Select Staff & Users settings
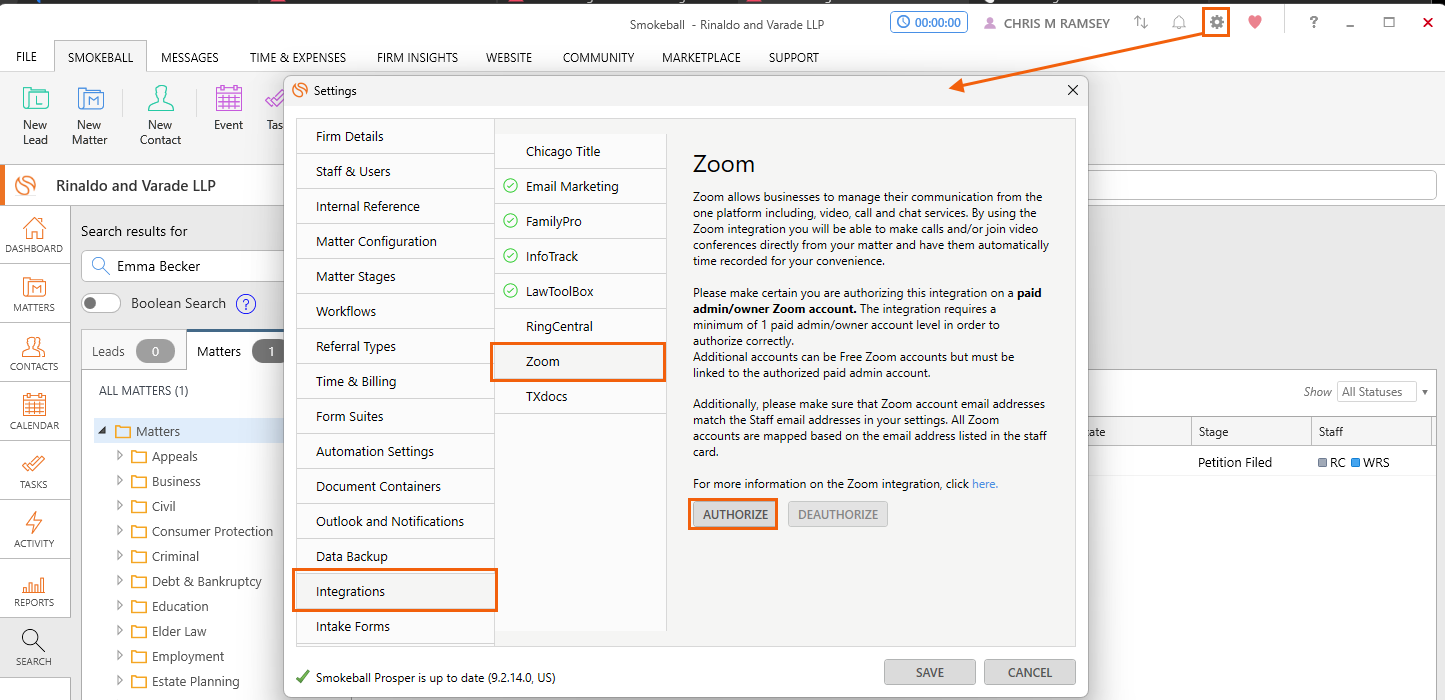This screenshot has width=1445, height=700. [396, 172]
